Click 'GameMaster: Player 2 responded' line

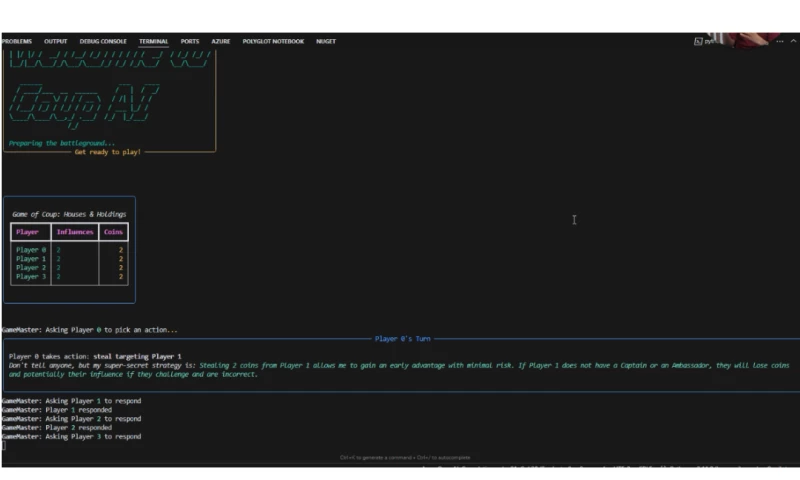(x=57, y=428)
